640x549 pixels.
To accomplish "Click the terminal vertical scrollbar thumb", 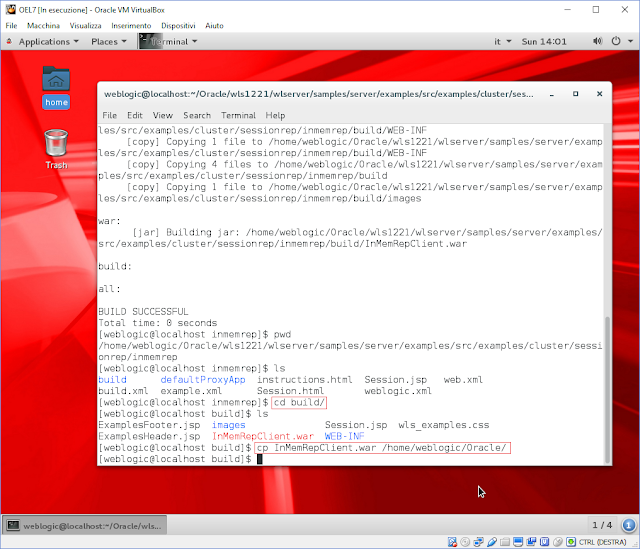I will pos(608,390).
